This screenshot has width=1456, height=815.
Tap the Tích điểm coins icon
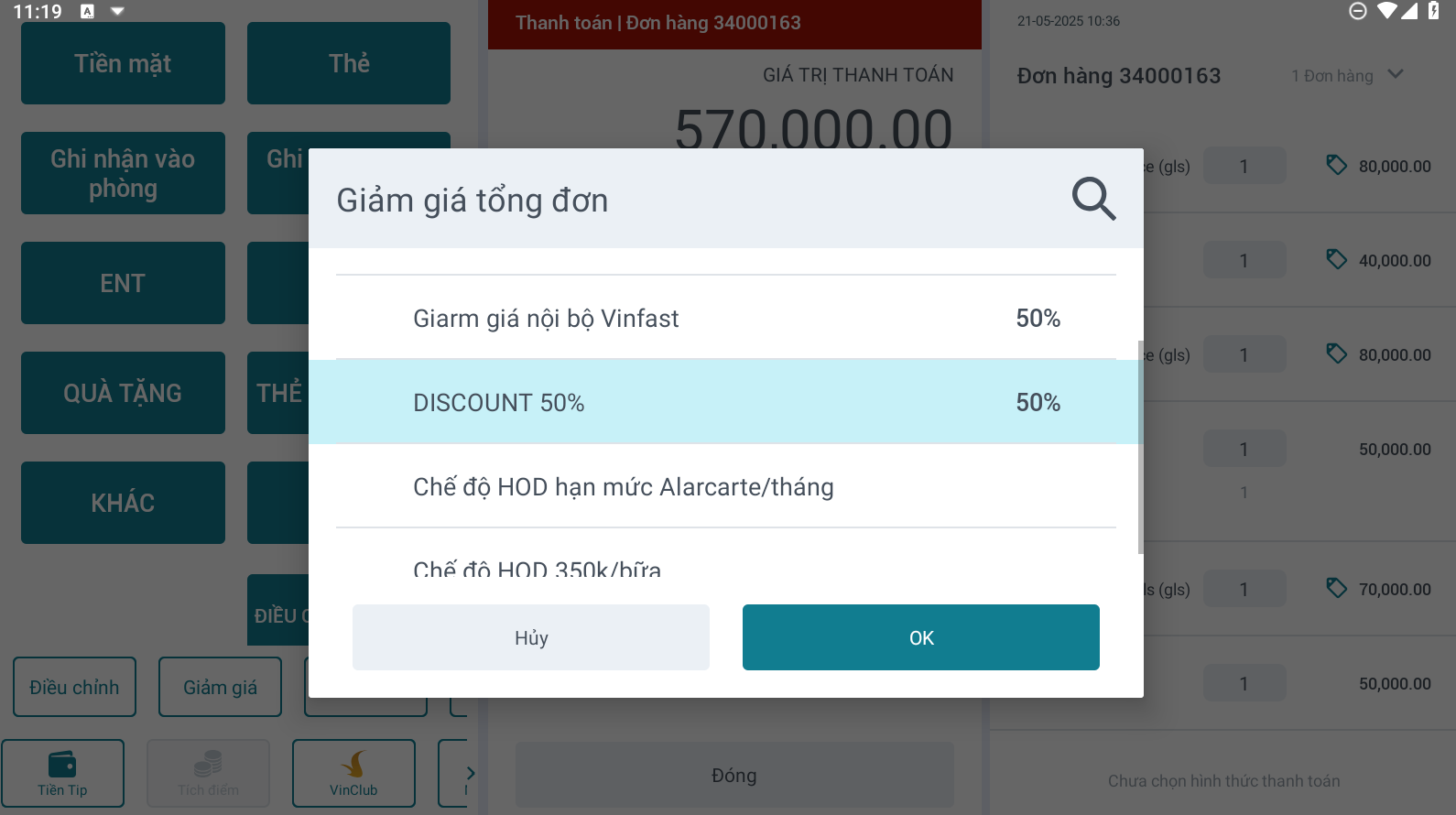point(208,764)
